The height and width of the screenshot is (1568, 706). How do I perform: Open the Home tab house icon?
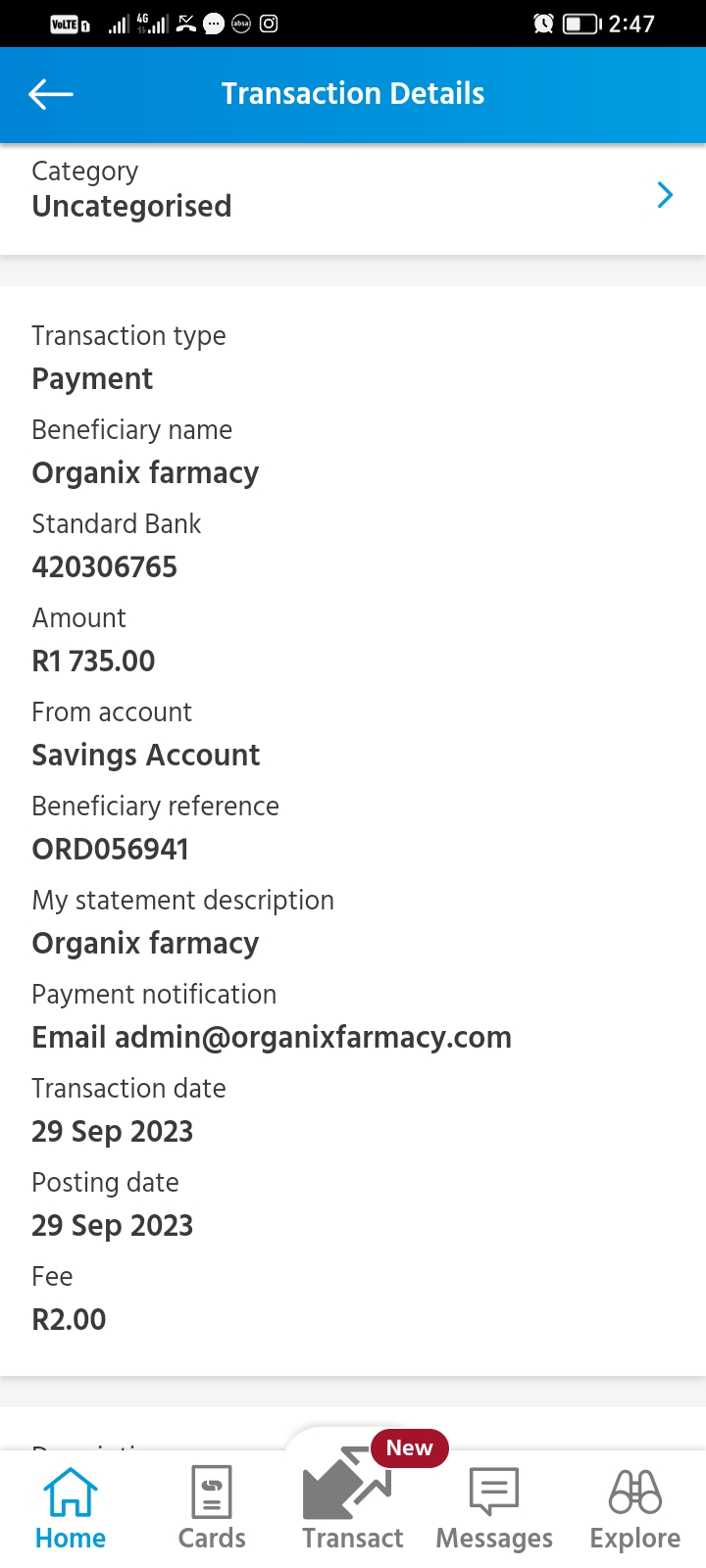71,1492
